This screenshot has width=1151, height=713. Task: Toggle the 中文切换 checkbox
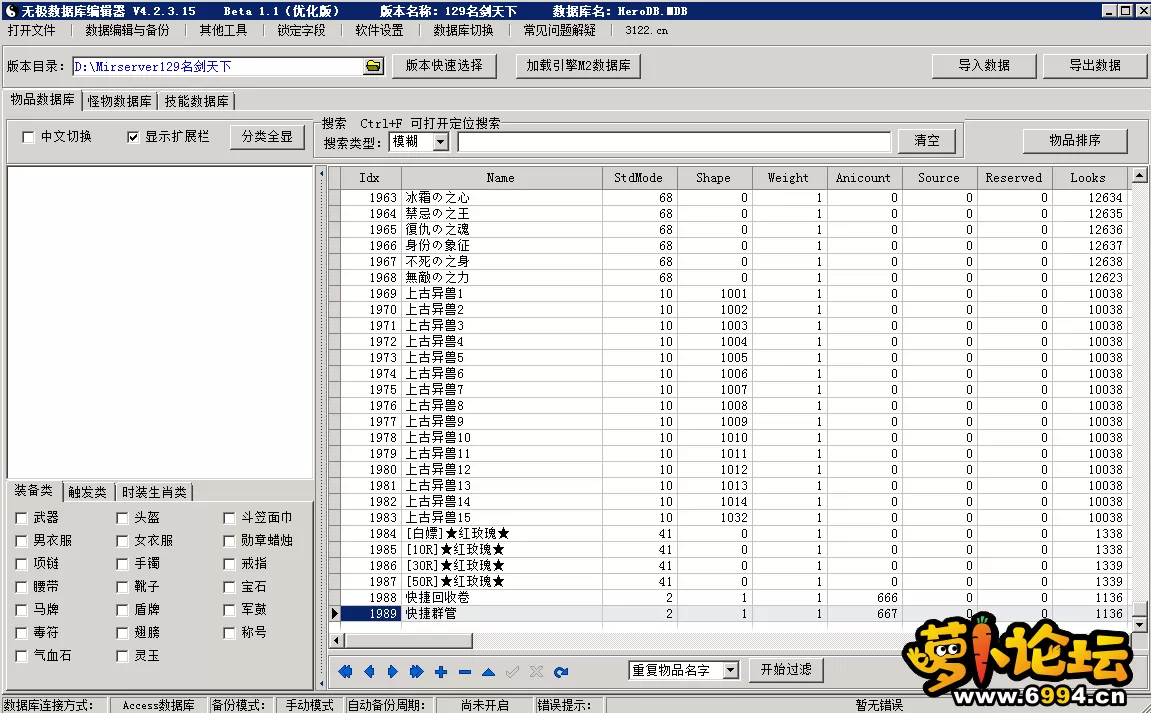(x=28, y=137)
